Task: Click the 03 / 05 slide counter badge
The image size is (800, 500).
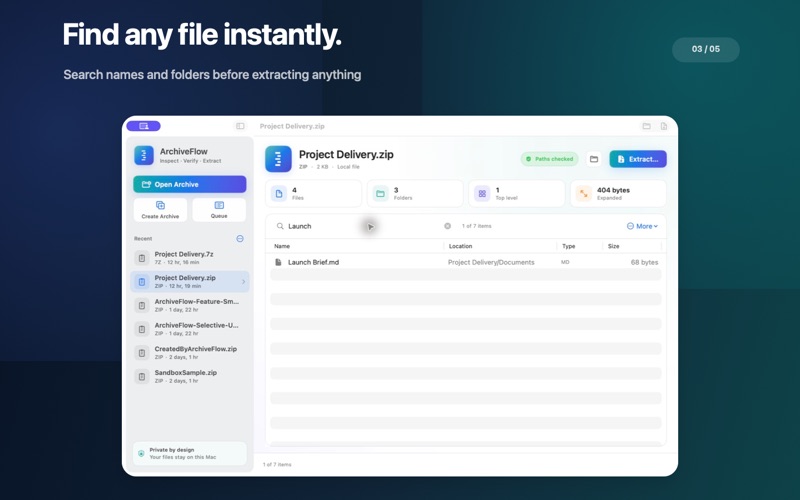Action: (x=706, y=49)
